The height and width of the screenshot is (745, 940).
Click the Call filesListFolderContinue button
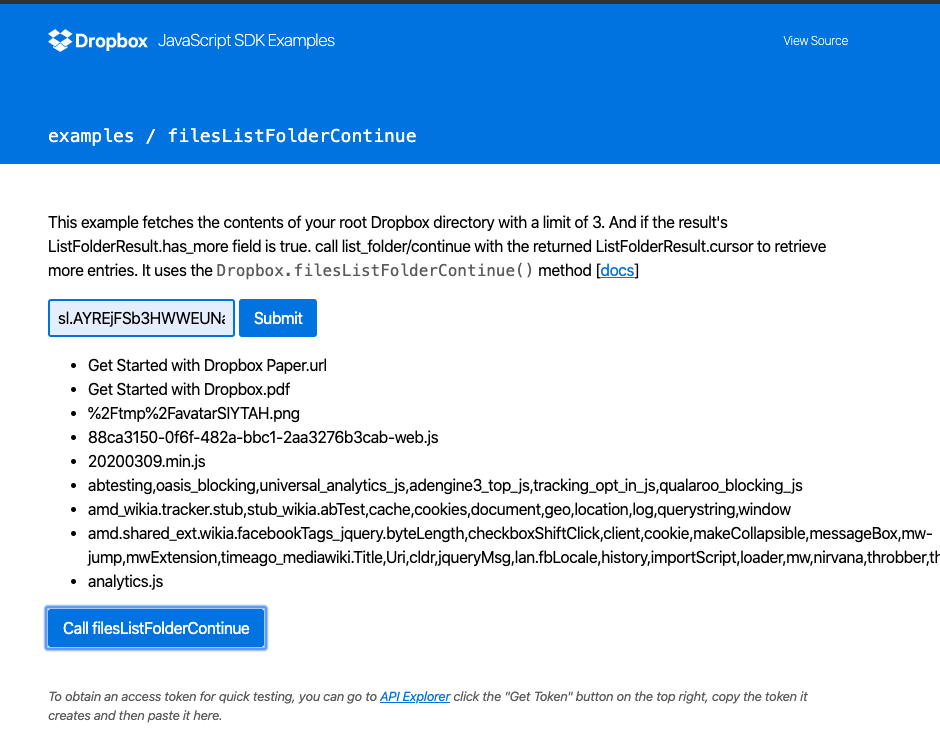[156, 628]
